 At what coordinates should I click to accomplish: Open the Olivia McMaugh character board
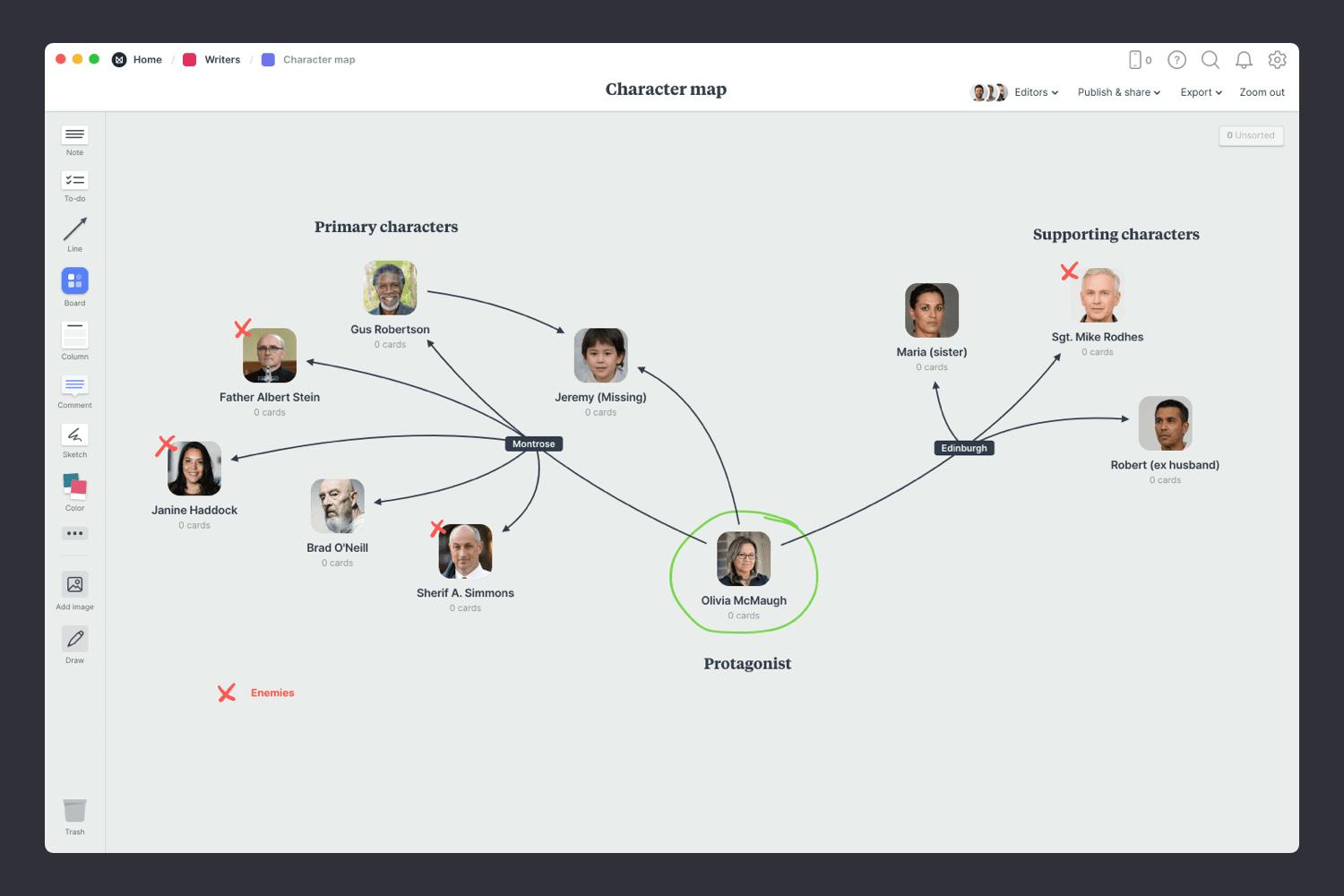click(x=744, y=559)
